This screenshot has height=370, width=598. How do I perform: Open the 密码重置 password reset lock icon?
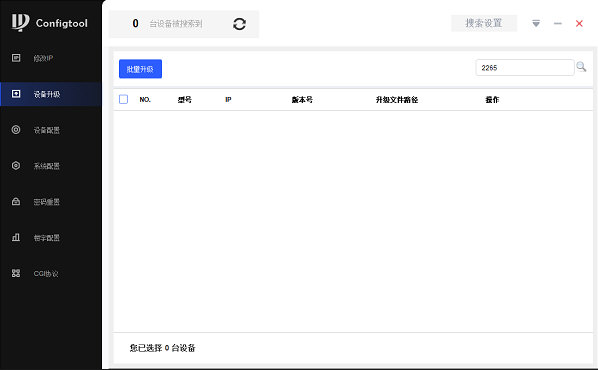(16, 201)
